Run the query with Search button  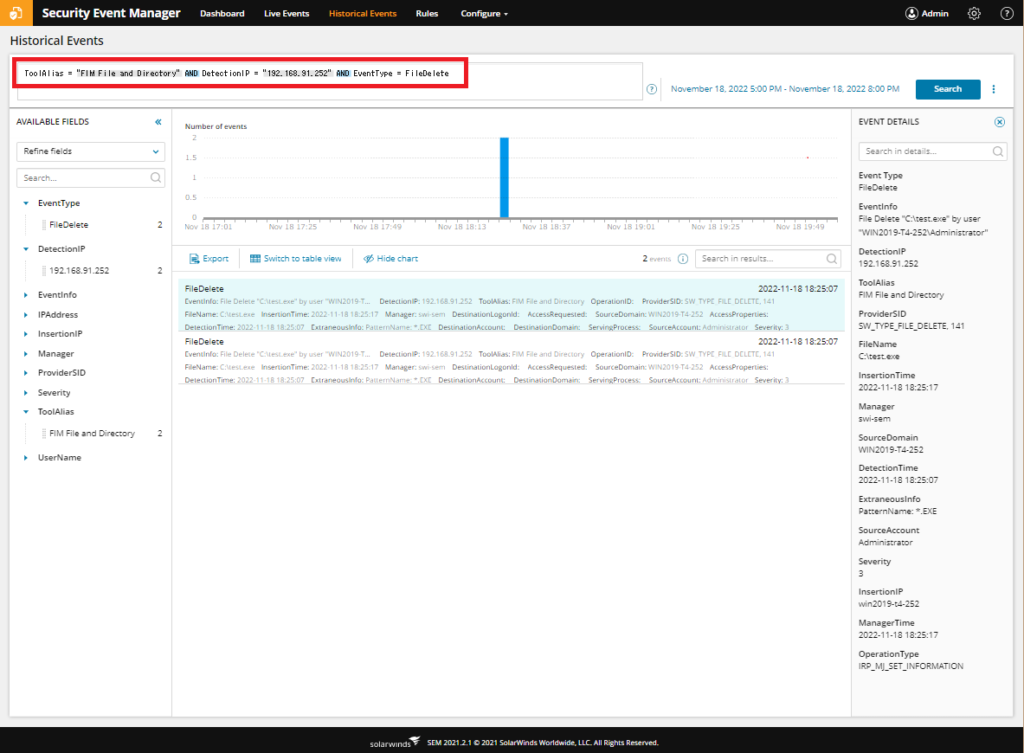(x=948, y=89)
